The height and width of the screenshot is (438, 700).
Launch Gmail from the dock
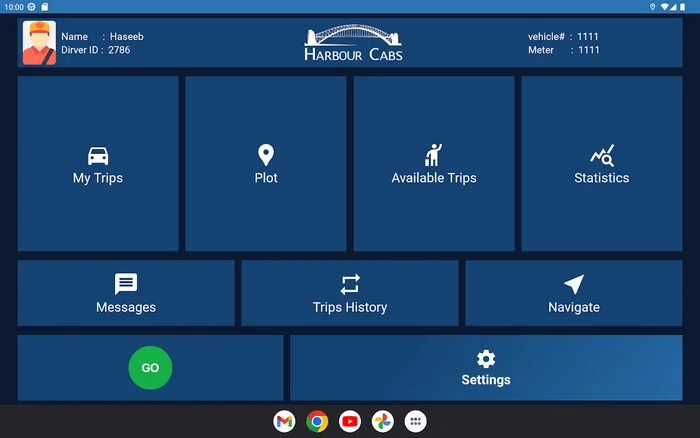pyautogui.click(x=284, y=421)
